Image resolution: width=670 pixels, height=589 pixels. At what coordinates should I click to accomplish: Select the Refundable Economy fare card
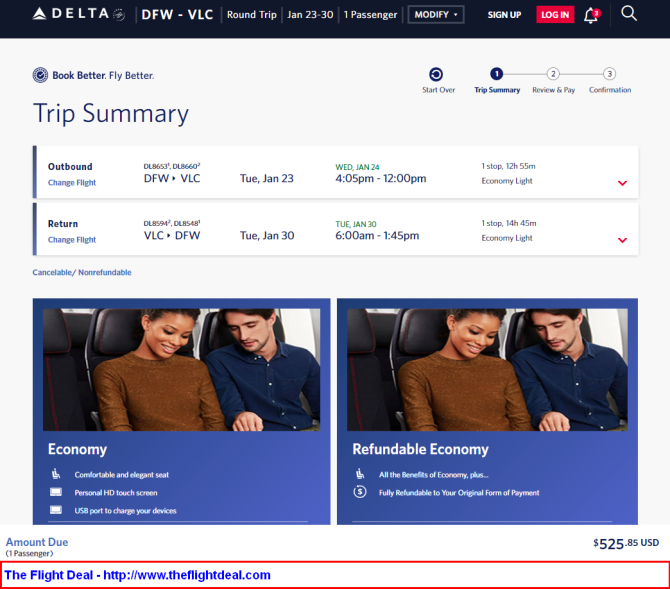tap(487, 411)
